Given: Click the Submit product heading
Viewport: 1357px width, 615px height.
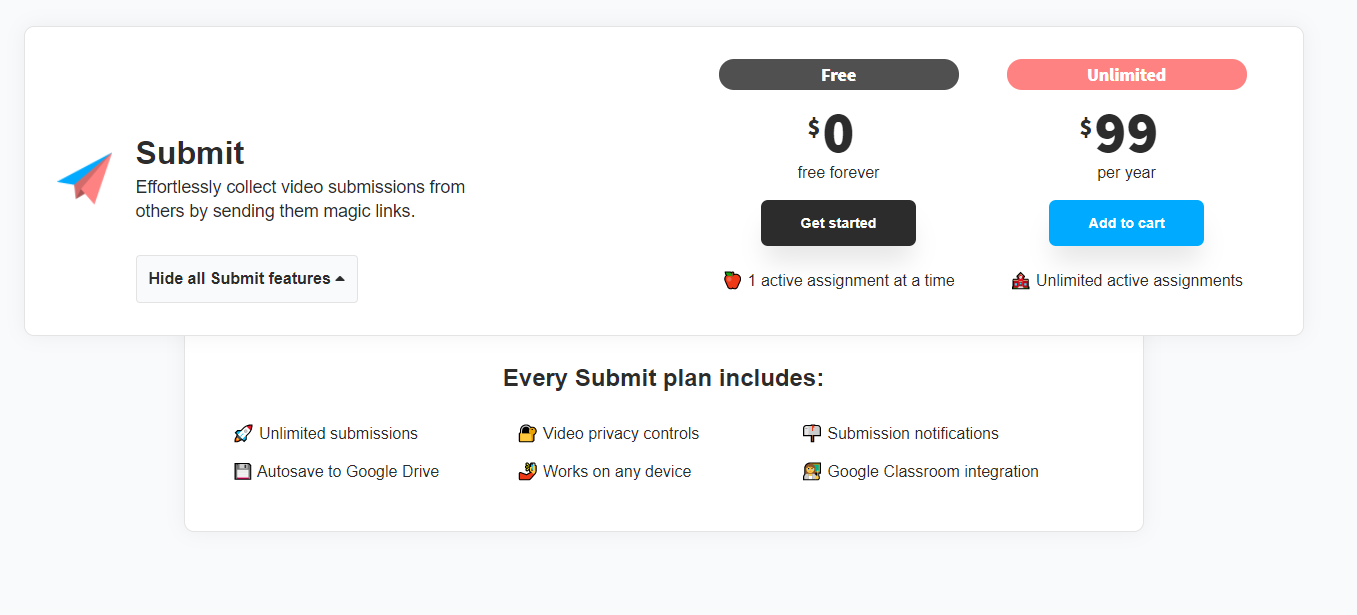Looking at the screenshot, I should point(190,153).
